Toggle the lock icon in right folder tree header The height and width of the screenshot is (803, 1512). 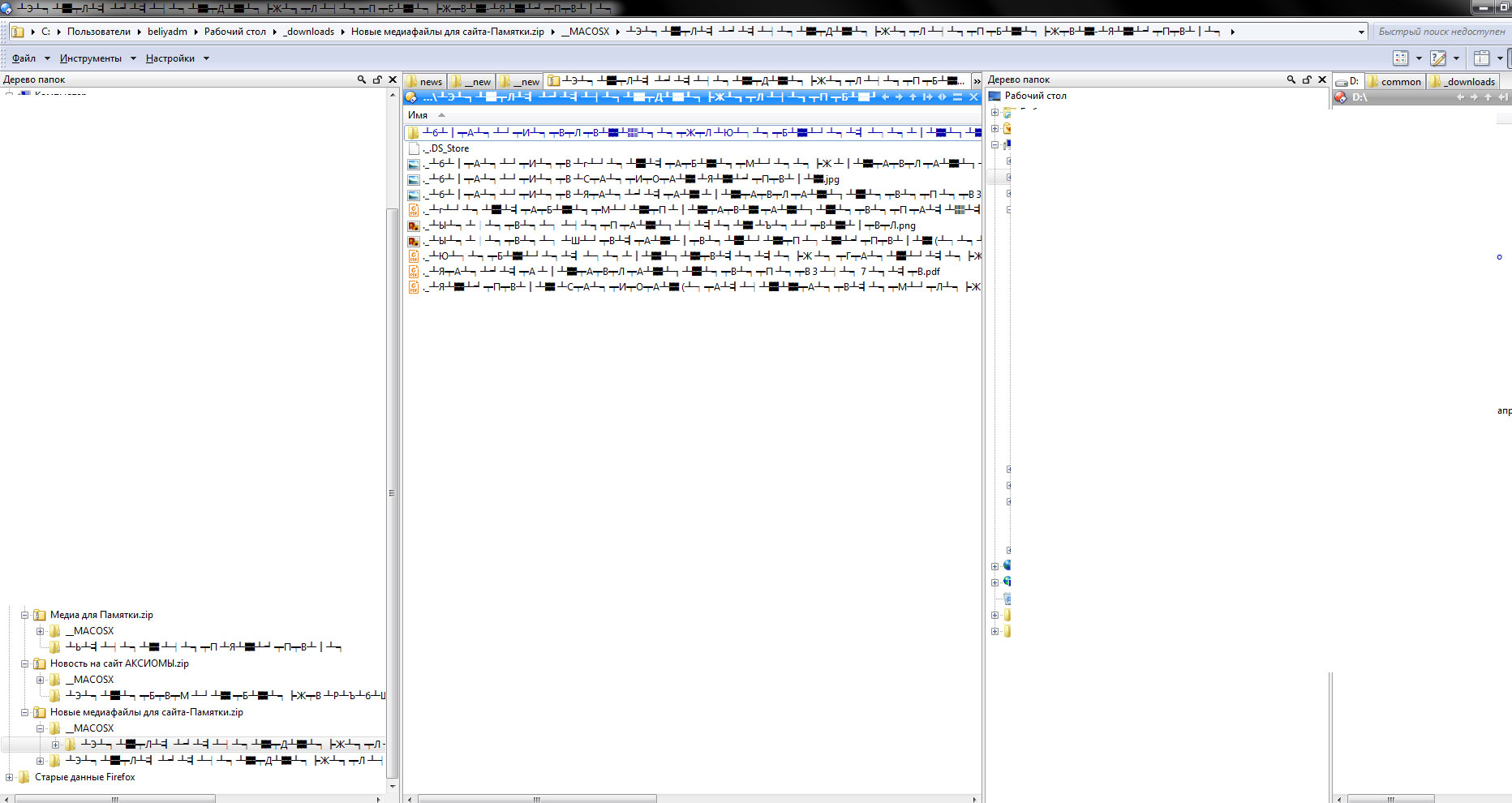pos(1307,79)
